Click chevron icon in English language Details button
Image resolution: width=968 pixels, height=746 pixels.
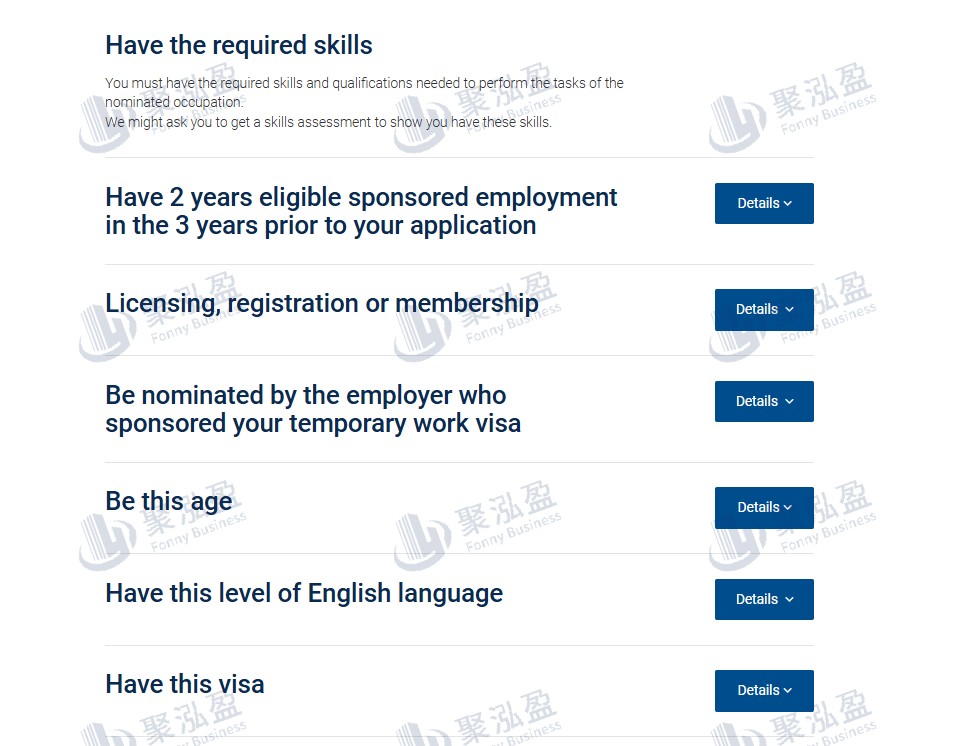790,600
